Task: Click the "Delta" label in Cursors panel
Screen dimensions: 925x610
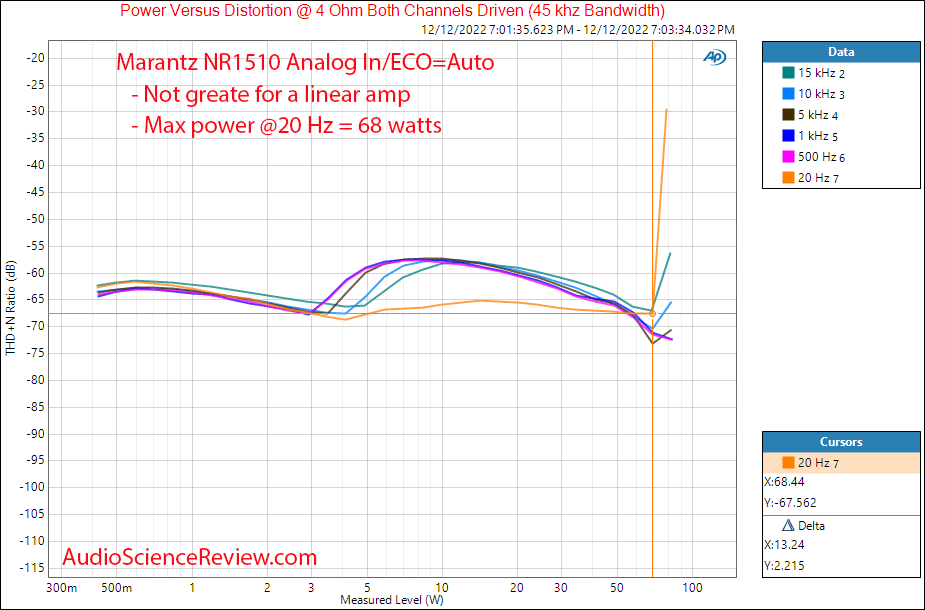Action: pos(811,526)
